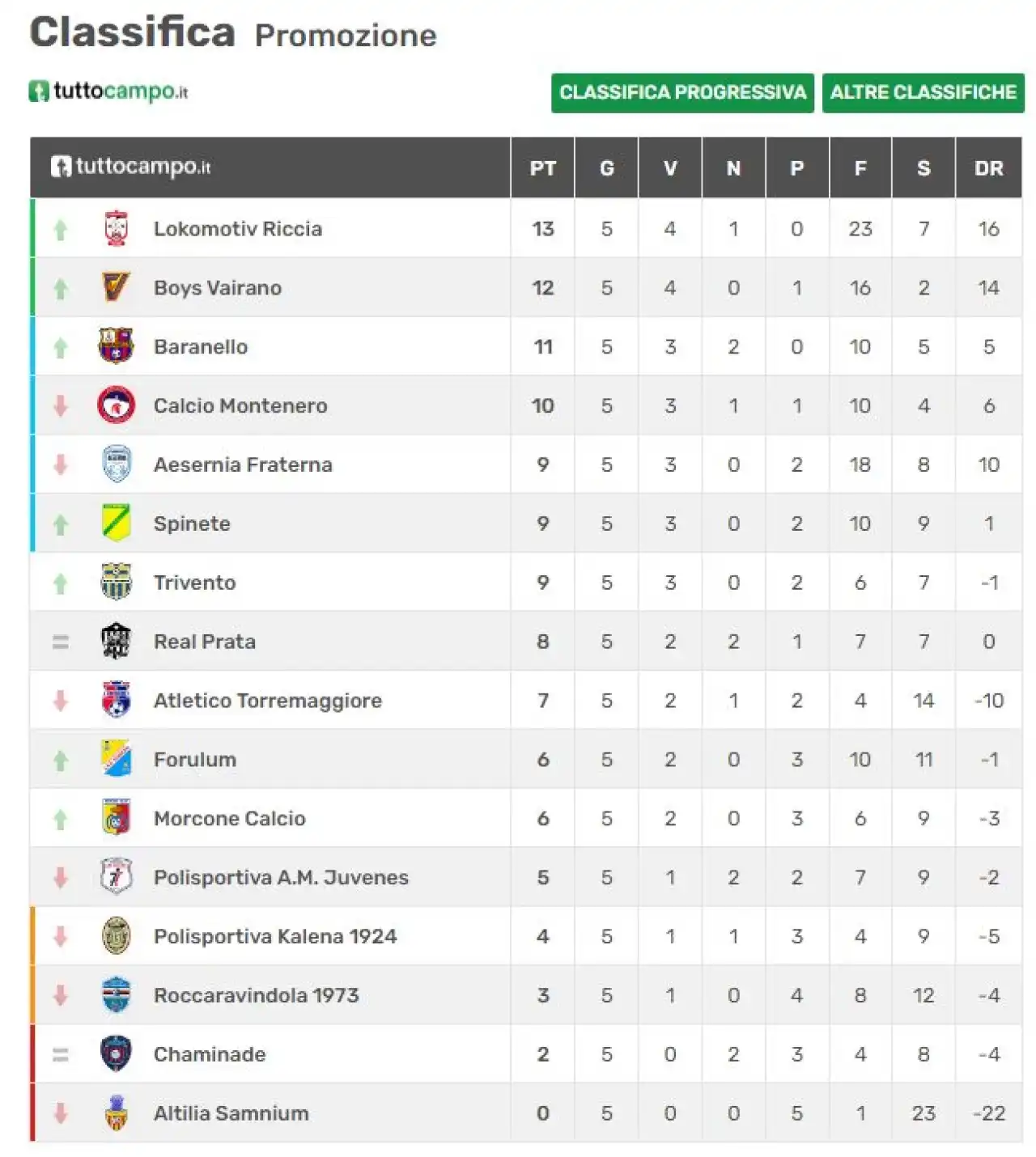Click the Altilia Samnium team crest

[x=117, y=1113]
